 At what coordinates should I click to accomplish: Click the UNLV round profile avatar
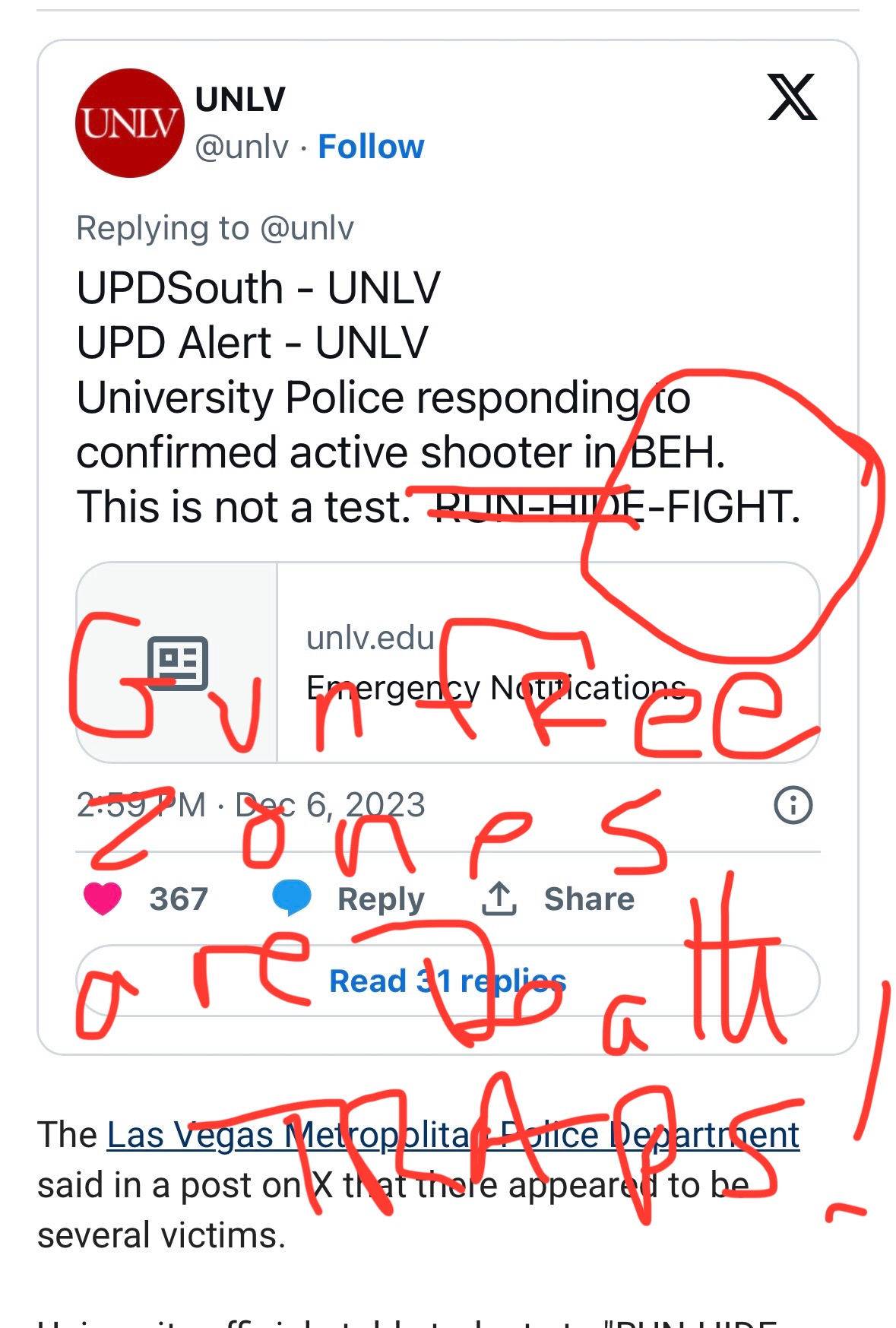point(129,123)
